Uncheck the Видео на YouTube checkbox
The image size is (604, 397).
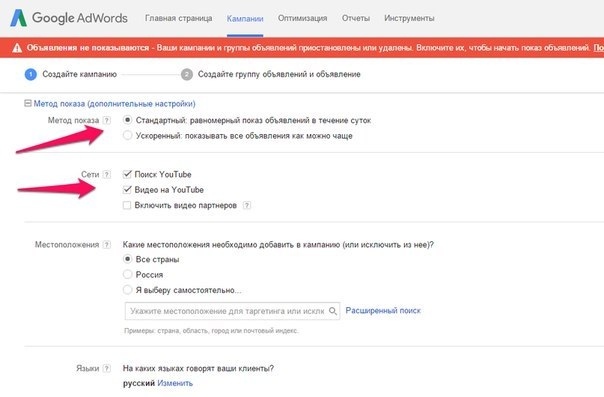tap(127, 190)
